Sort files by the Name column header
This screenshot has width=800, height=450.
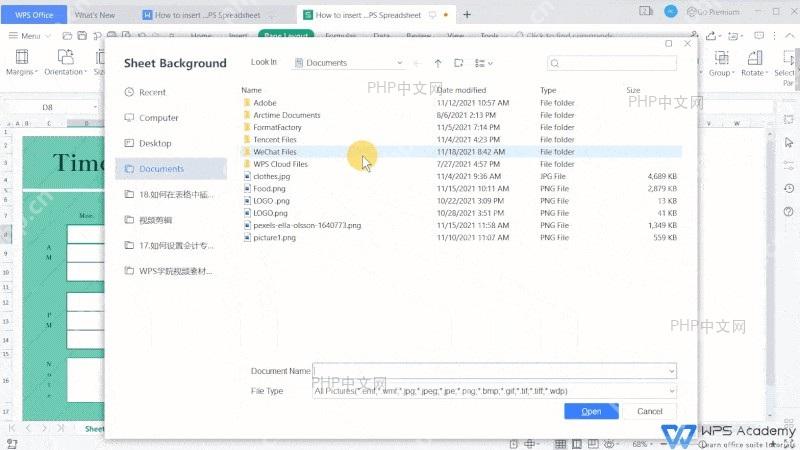(252, 90)
